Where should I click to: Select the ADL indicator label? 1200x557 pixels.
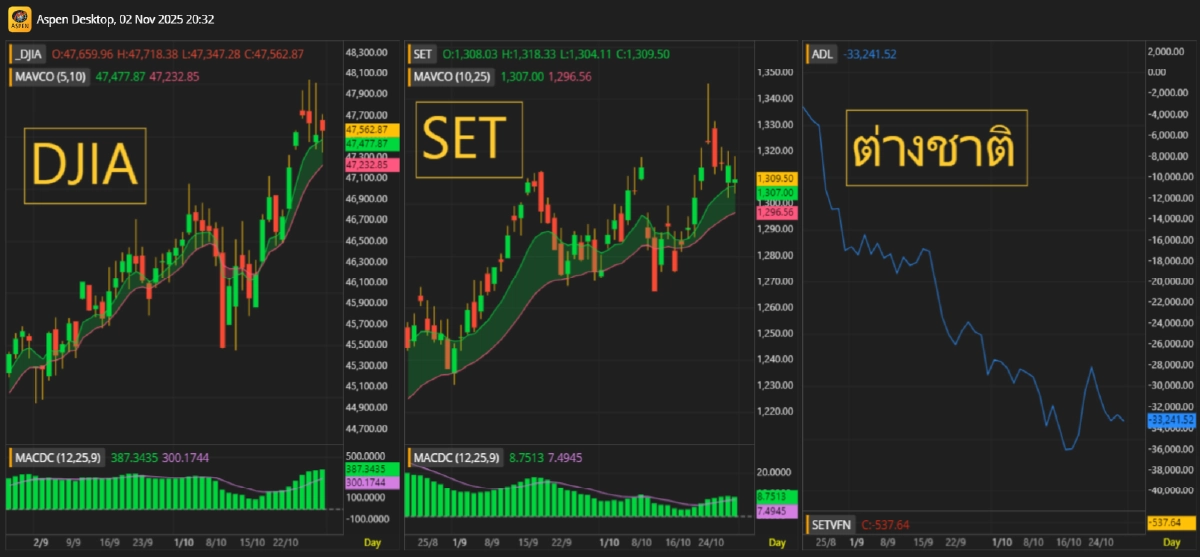click(x=822, y=54)
